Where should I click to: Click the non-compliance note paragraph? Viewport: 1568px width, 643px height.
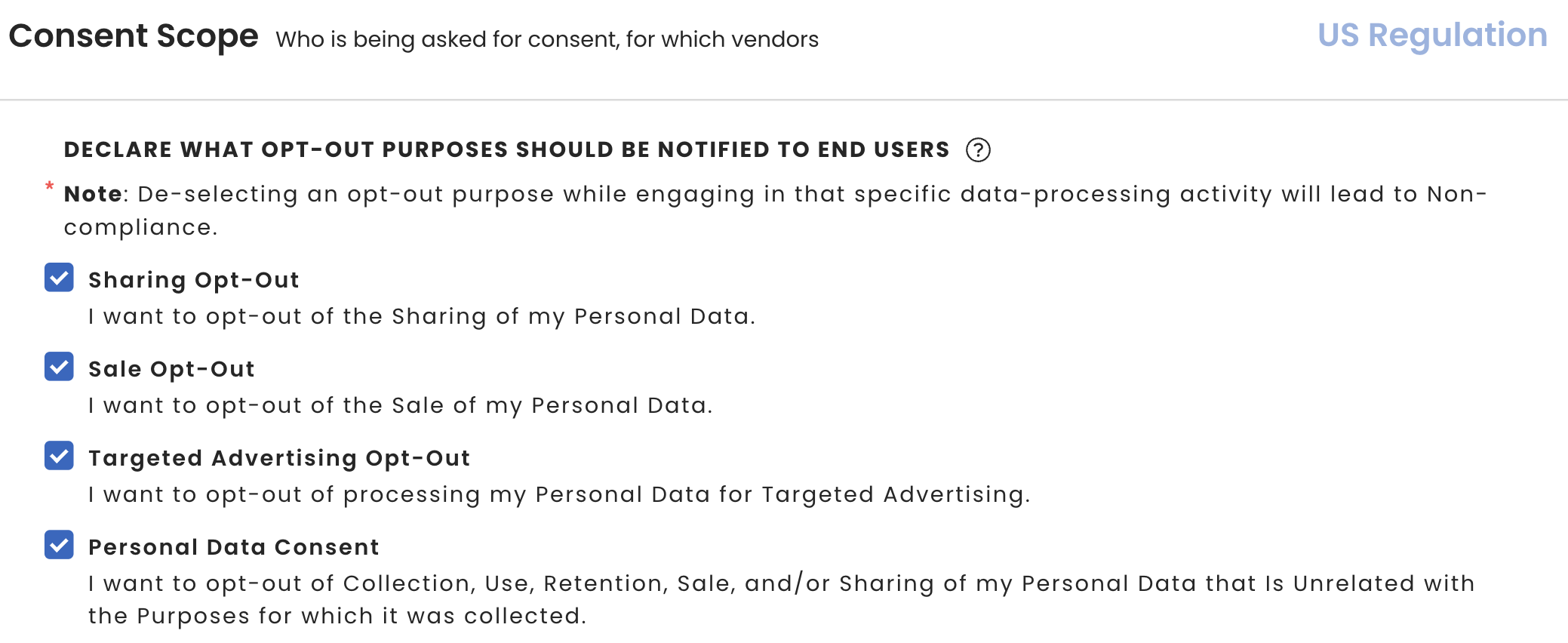coord(776,211)
